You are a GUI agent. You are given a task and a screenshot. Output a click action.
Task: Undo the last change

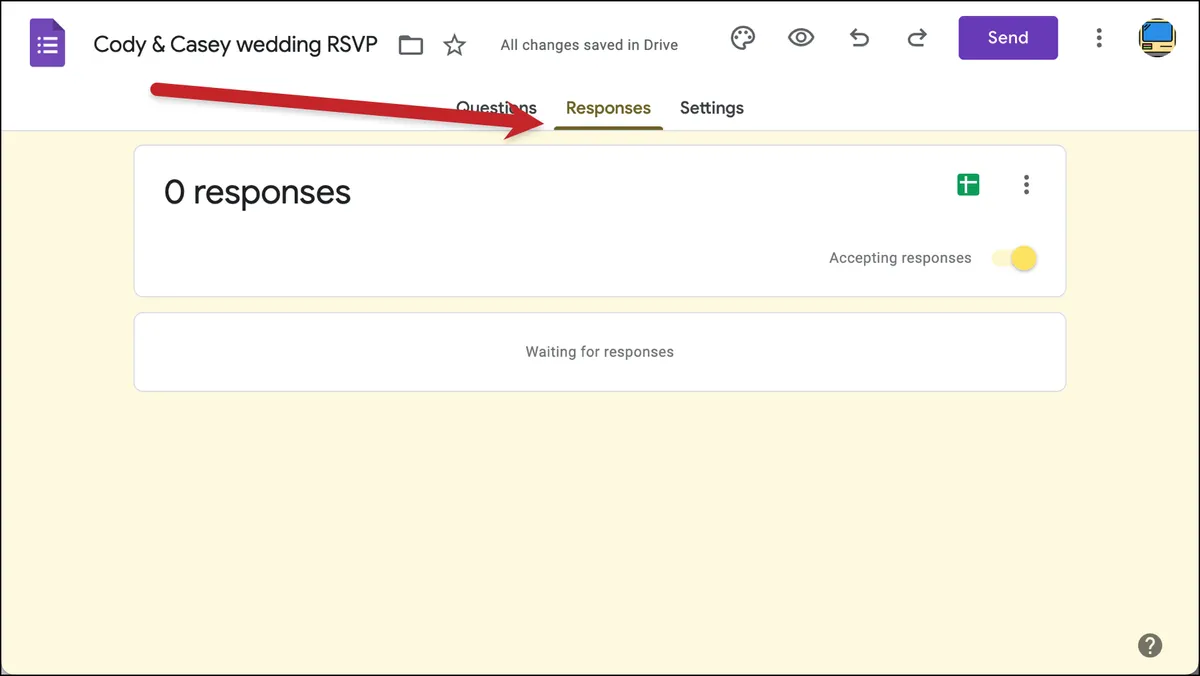[x=859, y=38]
